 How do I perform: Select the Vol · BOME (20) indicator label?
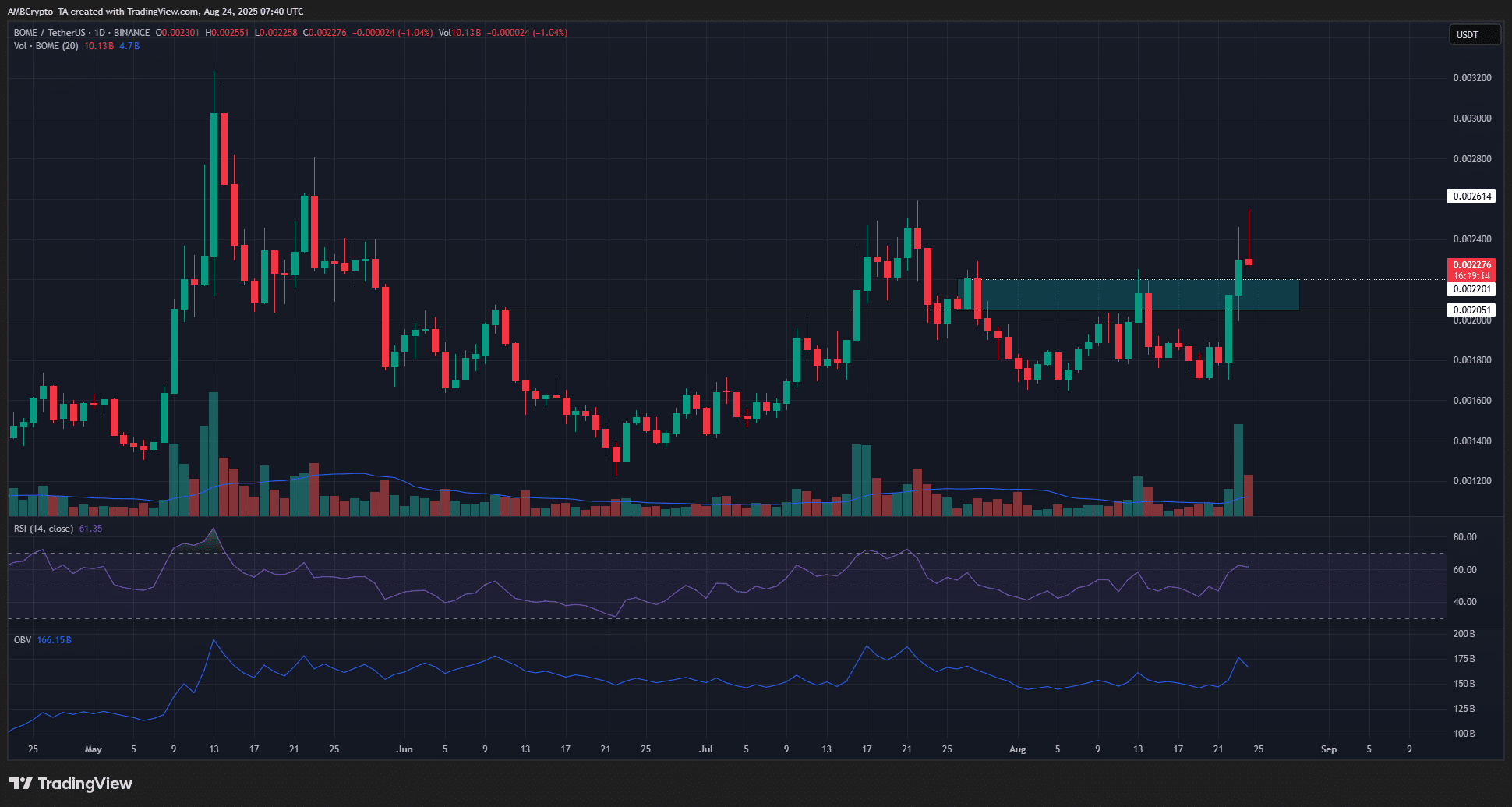click(46, 46)
